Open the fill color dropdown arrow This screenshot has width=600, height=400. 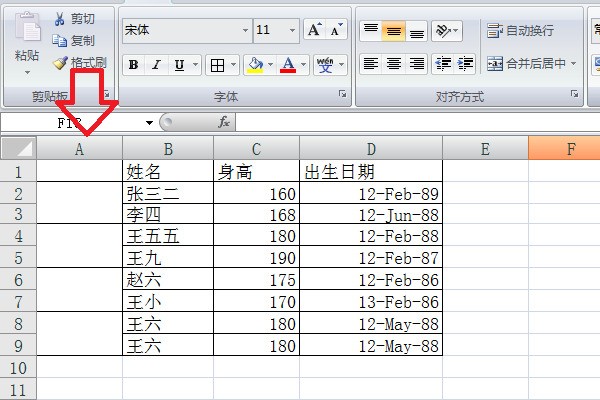point(271,65)
